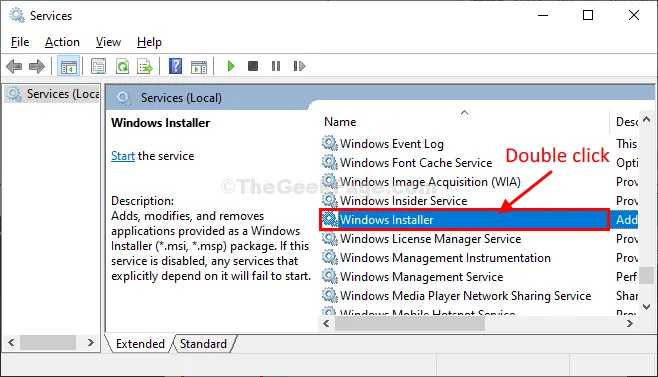Click gear icon of Windows Image Acquisition (WIA)

point(330,181)
